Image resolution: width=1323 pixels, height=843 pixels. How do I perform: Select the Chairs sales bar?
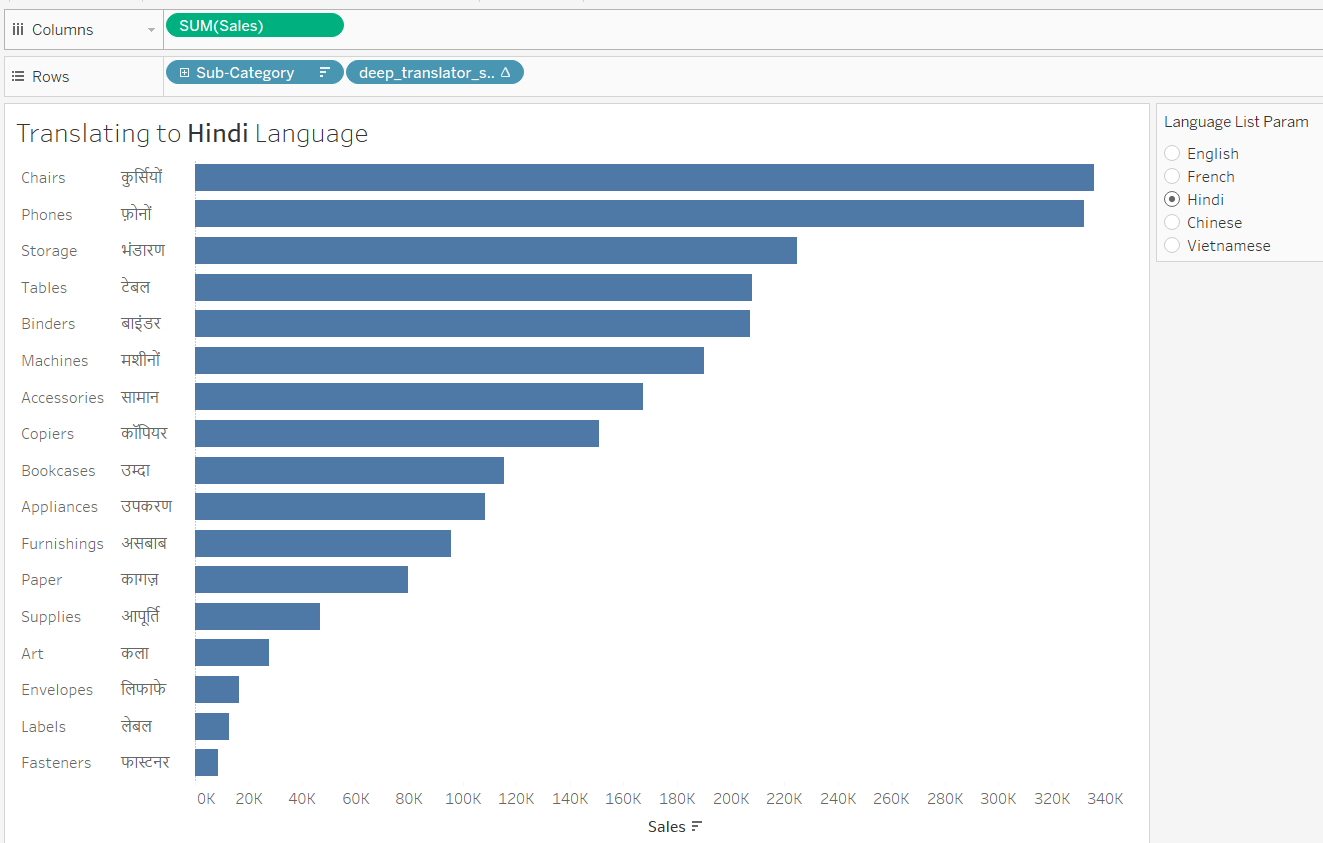pyautogui.click(x=644, y=178)
